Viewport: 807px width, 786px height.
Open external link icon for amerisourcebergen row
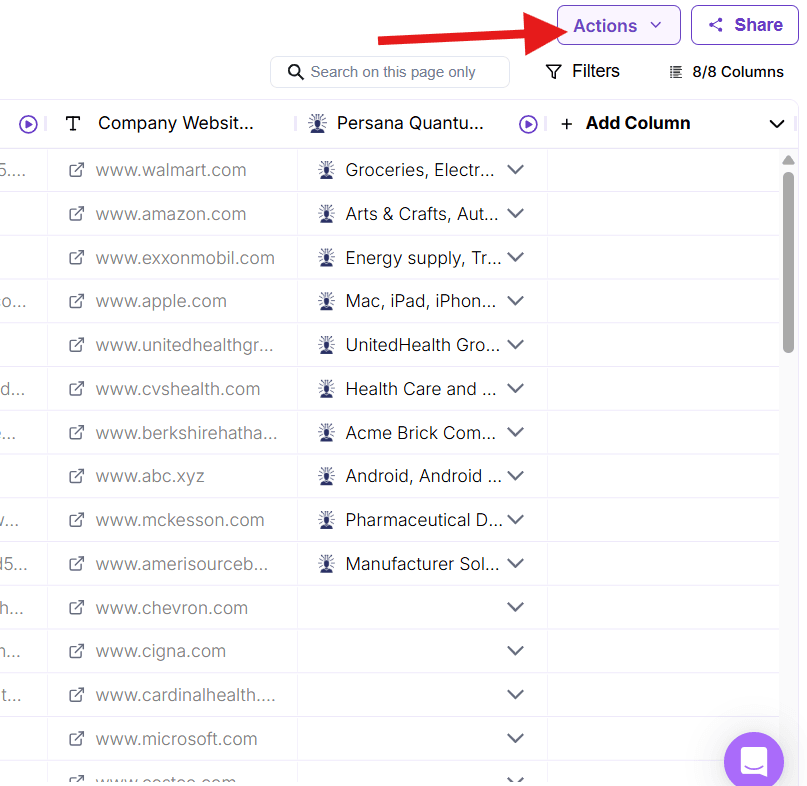(76, 564)
